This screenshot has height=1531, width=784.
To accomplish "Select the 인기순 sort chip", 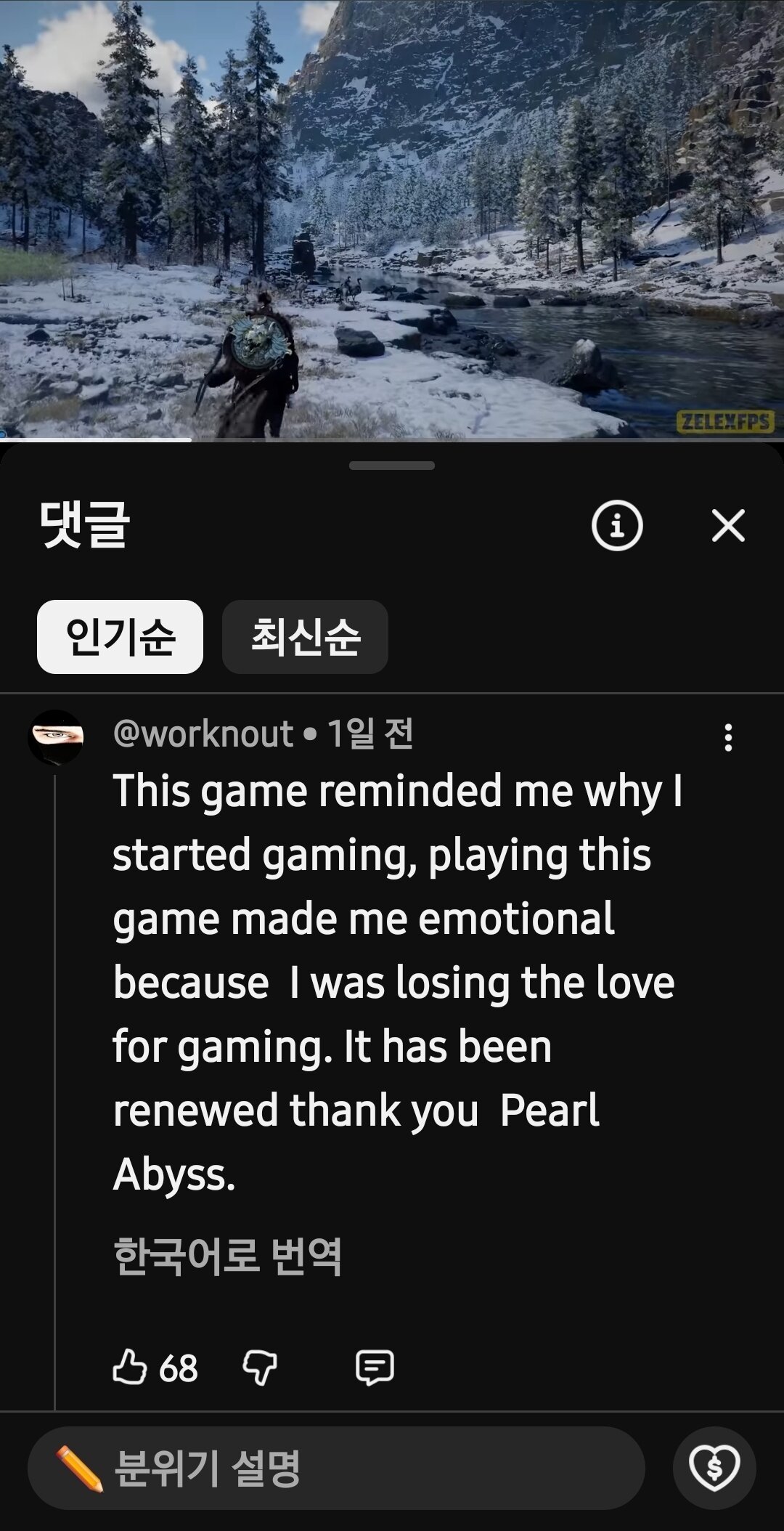I will click(x=120, y=637).
